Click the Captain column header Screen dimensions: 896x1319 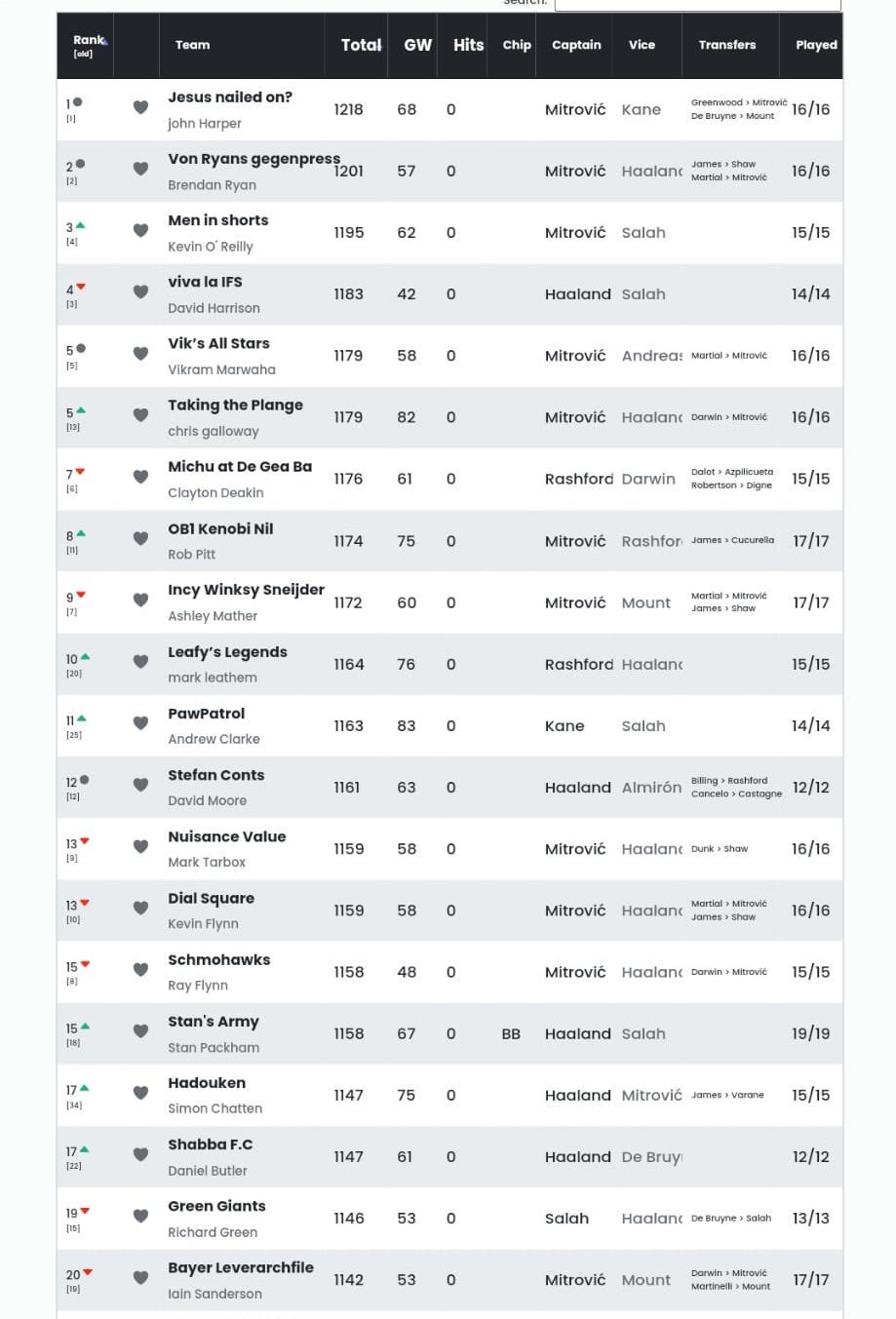coord(576,45)
